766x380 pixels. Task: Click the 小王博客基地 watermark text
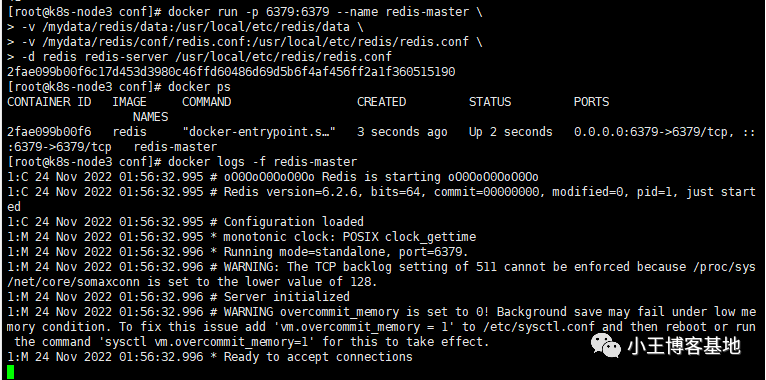(684, 346)
